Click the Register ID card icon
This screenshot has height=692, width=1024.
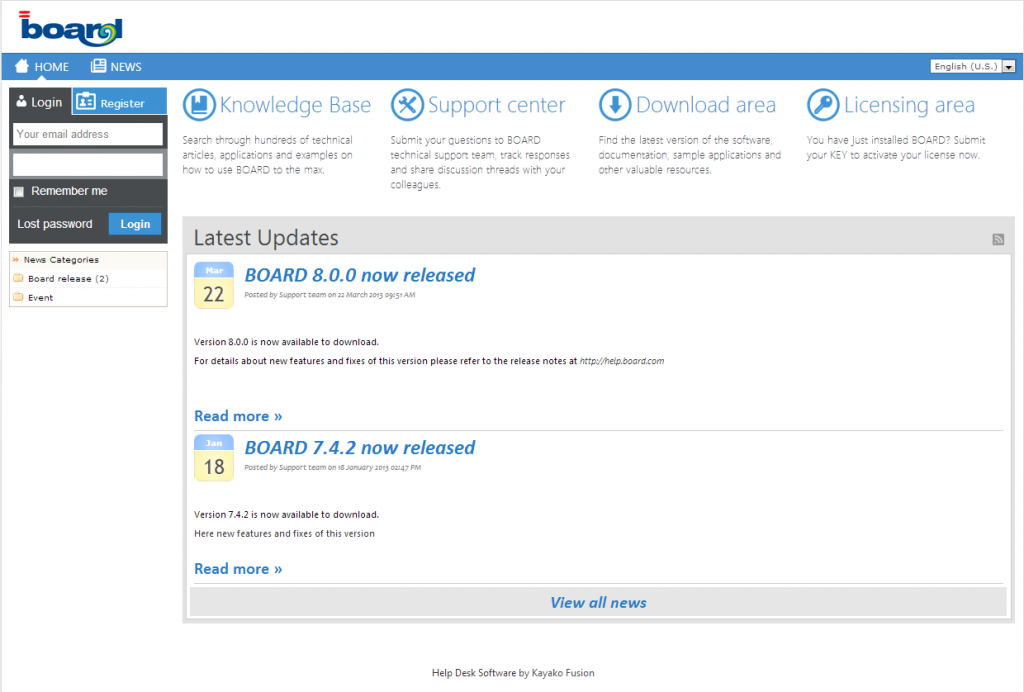(x=86, y=102)
